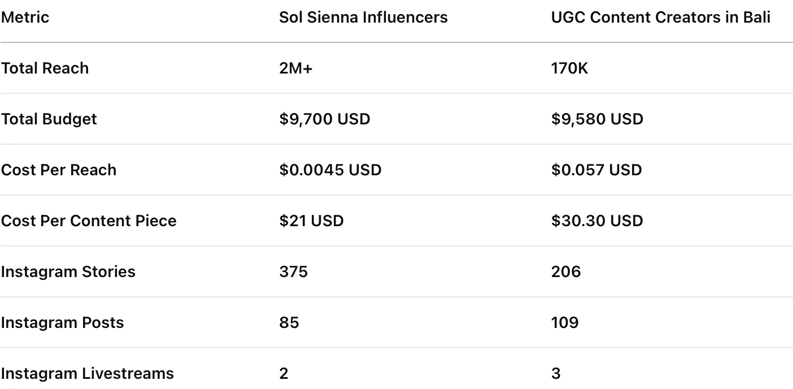
Task: Click the $0.0045 USD cell
Action: point(330,170)
